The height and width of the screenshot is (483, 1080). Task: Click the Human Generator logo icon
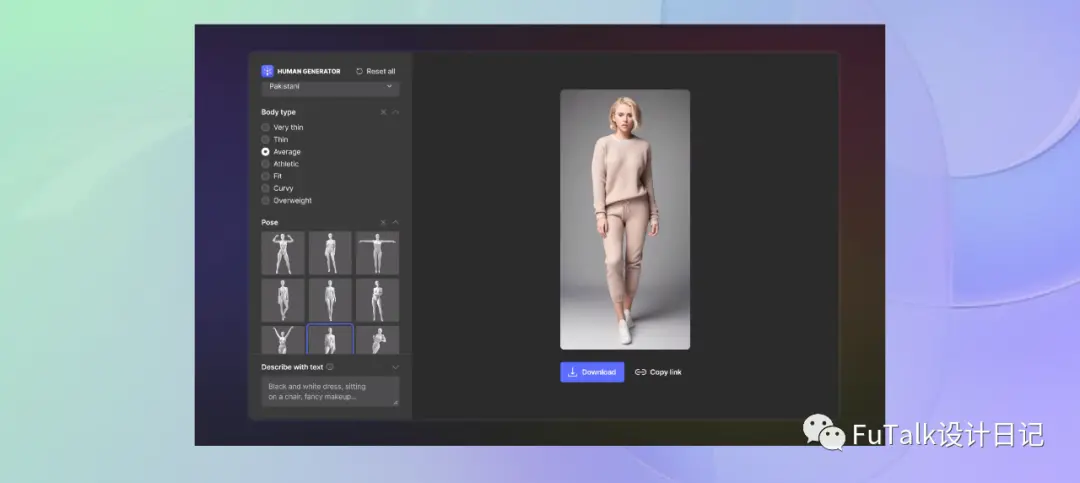267,71
